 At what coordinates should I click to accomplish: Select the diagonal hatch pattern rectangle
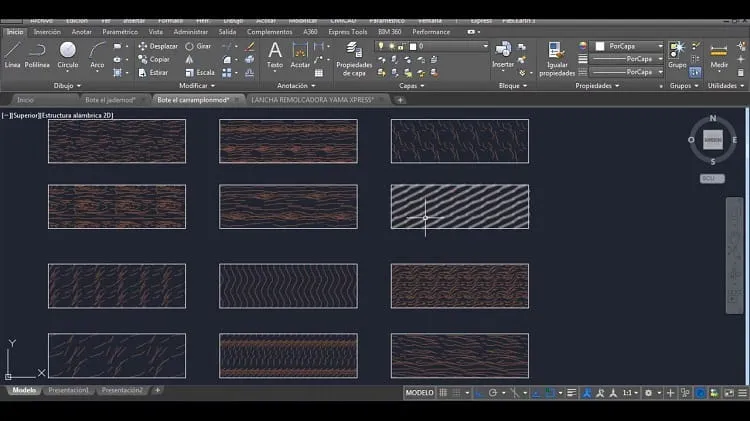460,207
